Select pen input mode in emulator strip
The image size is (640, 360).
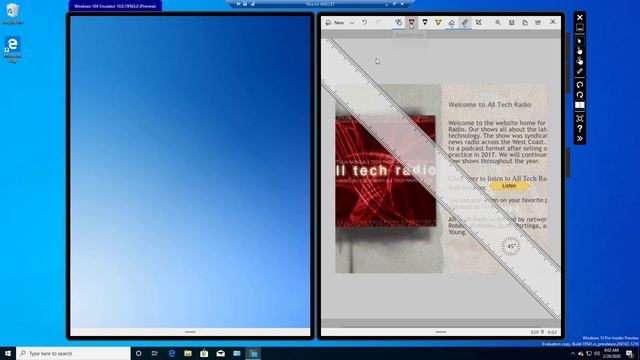[x=580, y=71]
